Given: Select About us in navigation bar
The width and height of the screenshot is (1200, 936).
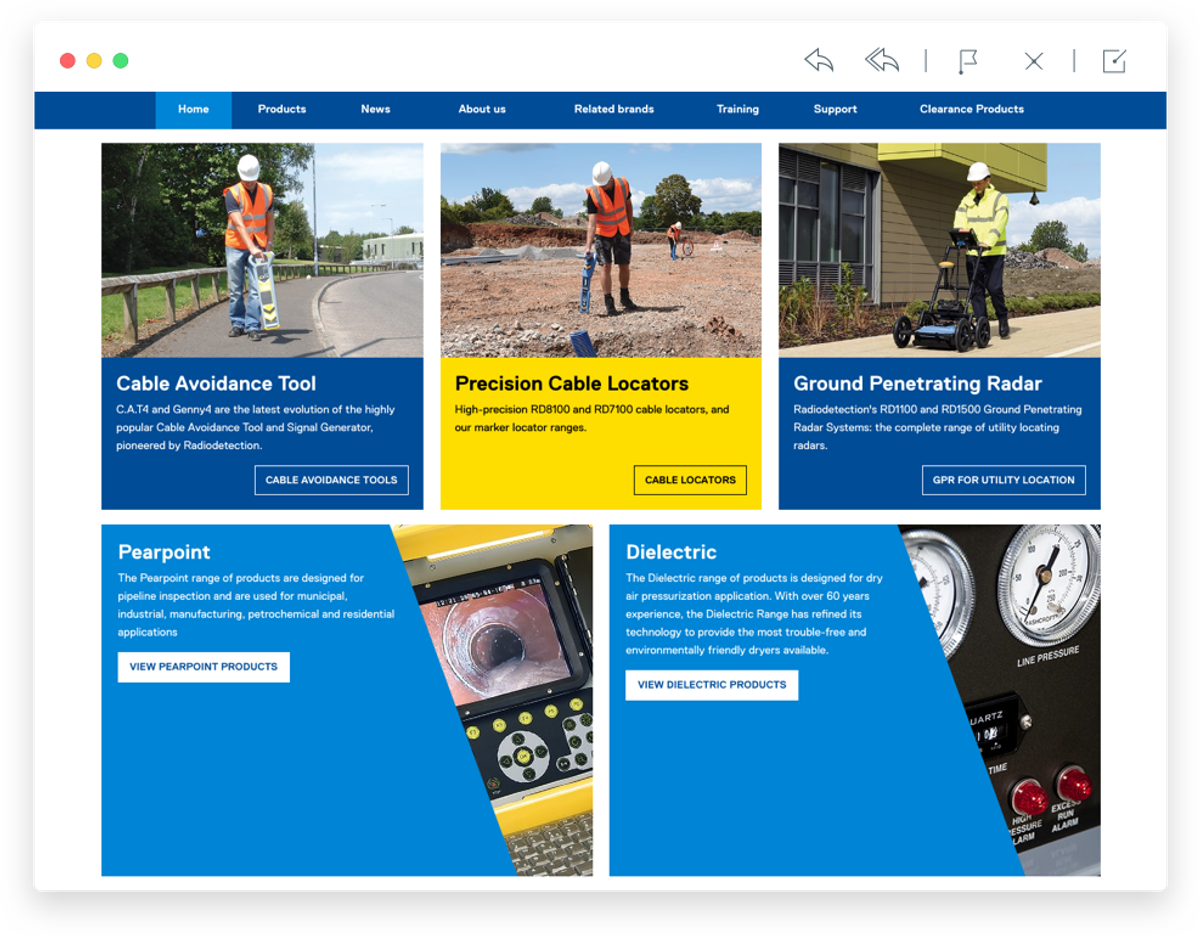Looking at the screenshot, I should click(x=482, y=110).
